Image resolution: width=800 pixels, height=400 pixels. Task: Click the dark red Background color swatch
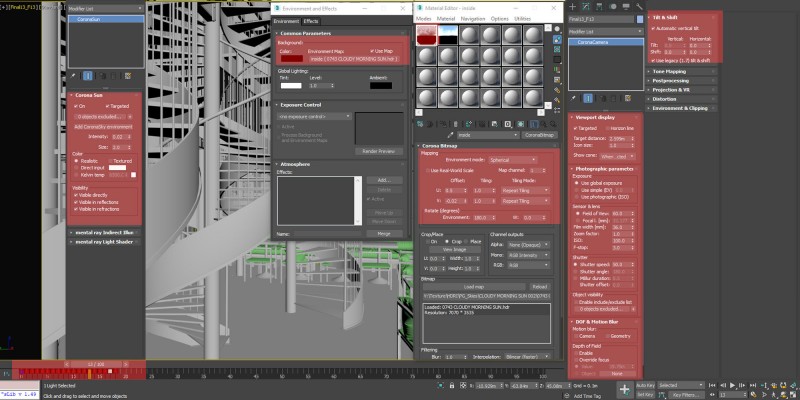click(x=293, y=59)
